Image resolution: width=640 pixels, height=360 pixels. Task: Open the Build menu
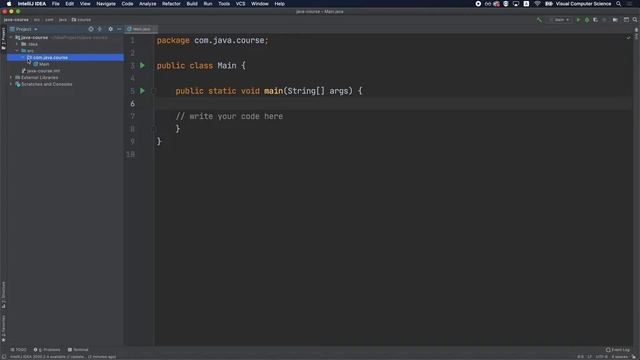click(x=192, y=4)
